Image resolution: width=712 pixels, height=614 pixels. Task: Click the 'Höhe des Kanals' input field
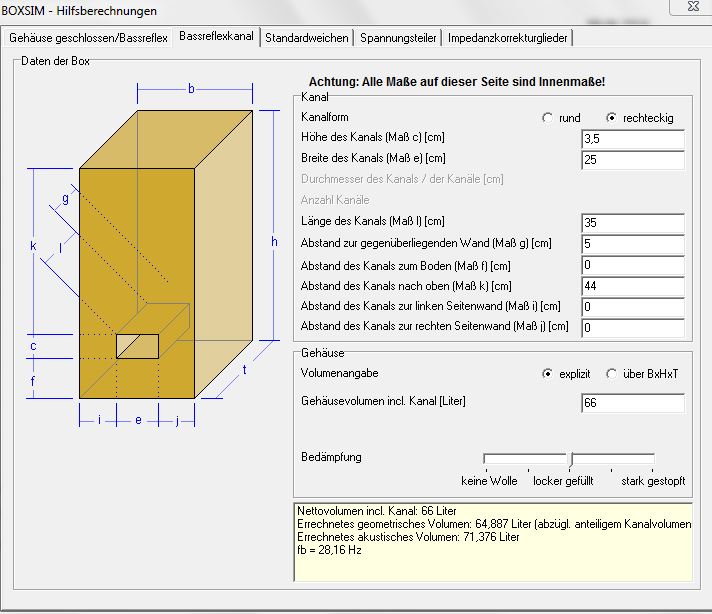point(632,139)
